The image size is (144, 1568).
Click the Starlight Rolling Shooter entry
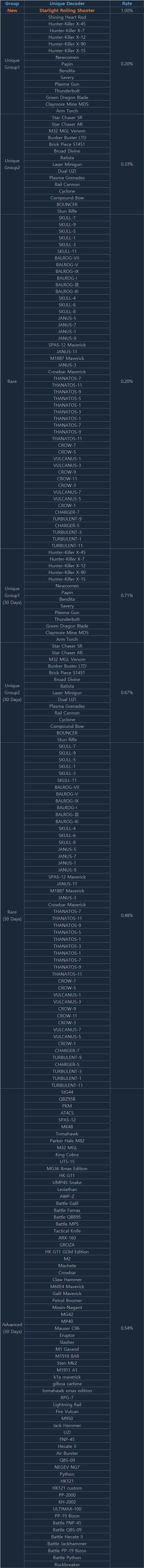67,10
